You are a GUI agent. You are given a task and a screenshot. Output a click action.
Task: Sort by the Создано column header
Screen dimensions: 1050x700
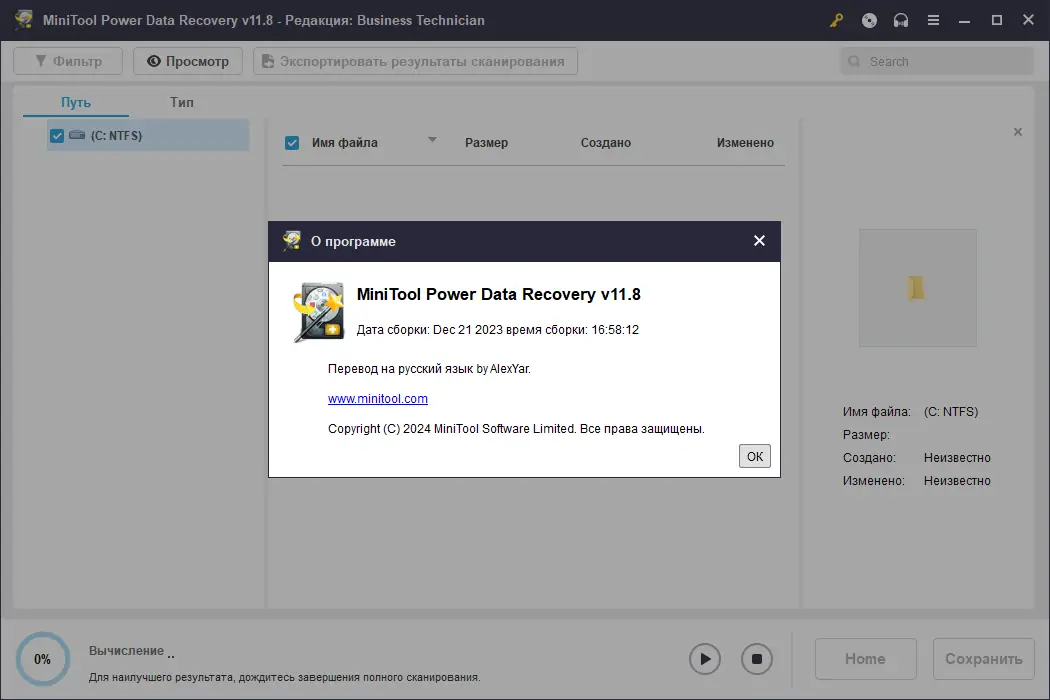(606, 143)
